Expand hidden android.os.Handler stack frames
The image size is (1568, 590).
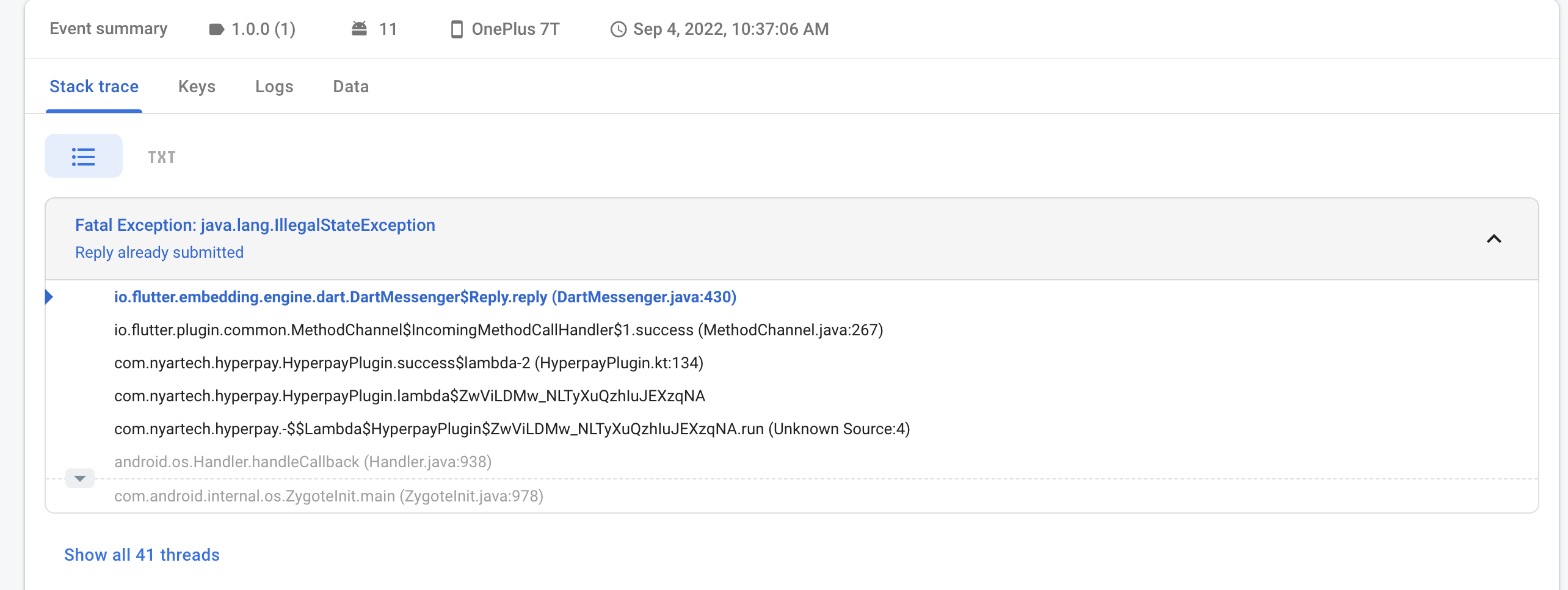(x=79, y=478)
